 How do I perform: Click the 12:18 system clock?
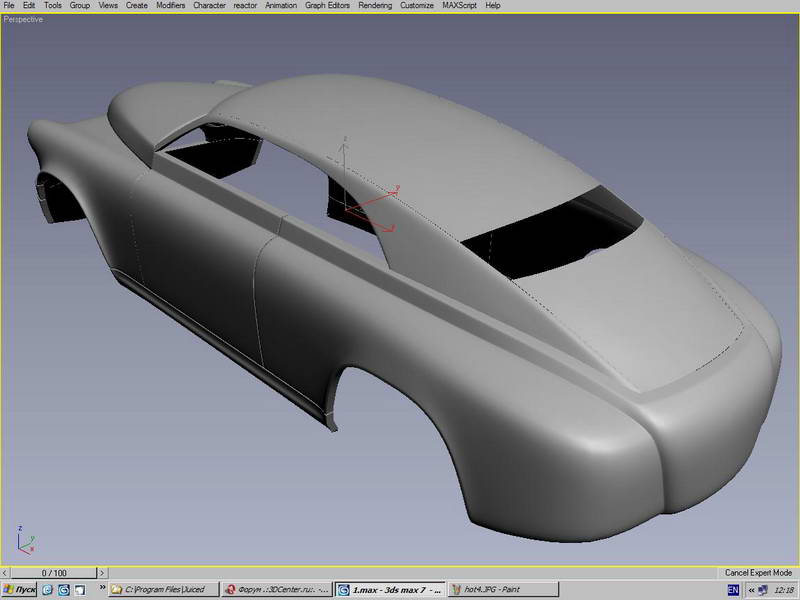[784, 590]
